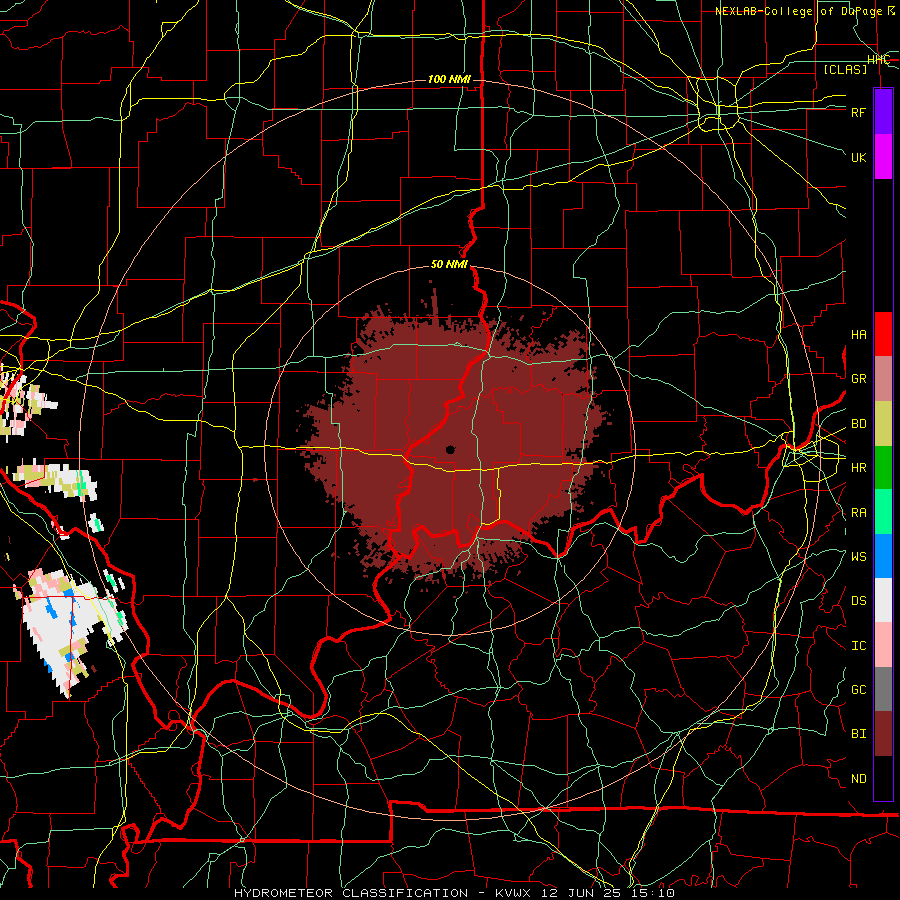The height and width of the screenshot is (900, 900).
Task: Click the 'HR' legend label
Action: 858,468
